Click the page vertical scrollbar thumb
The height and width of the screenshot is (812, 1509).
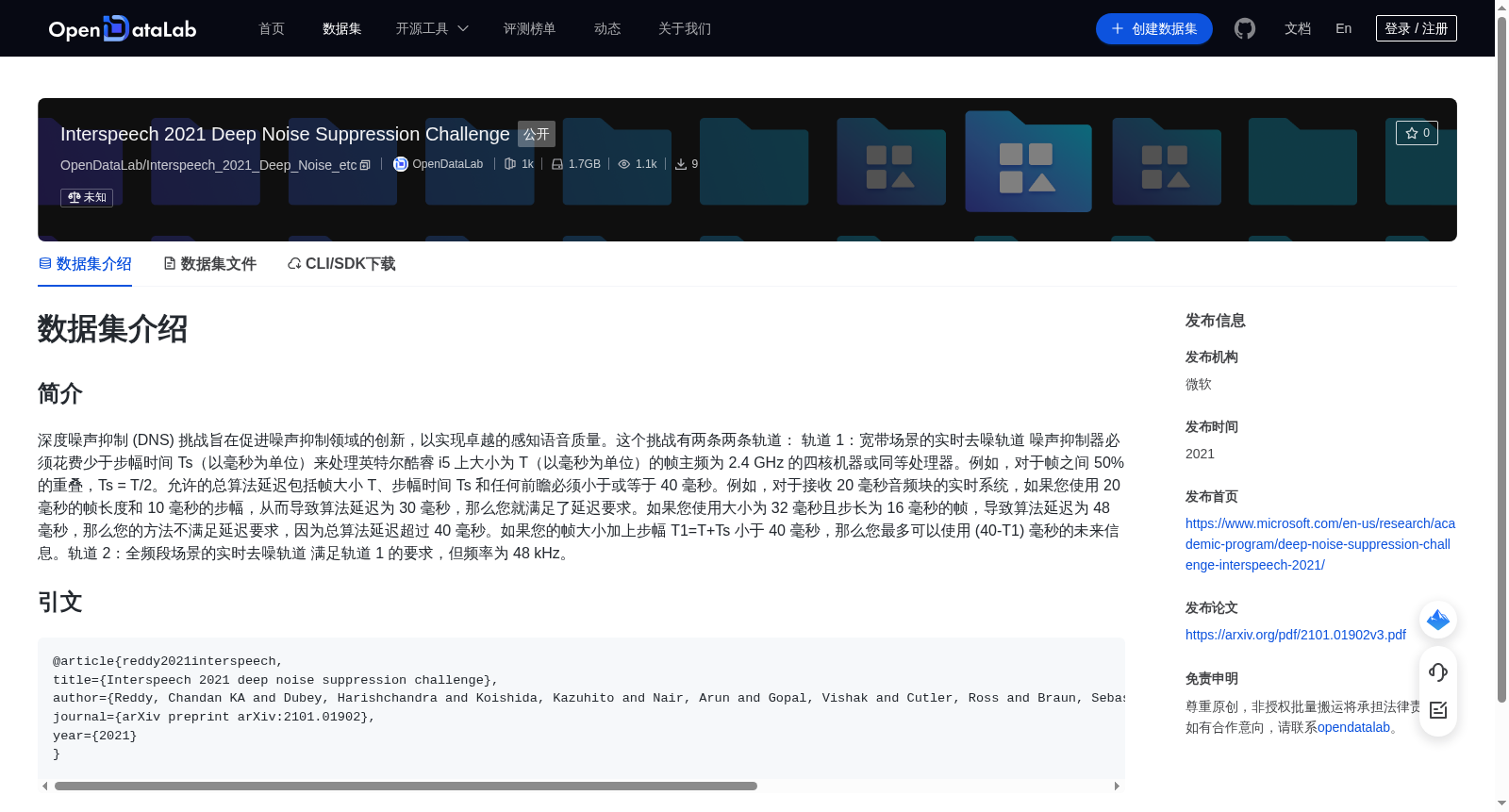pos(1501,358)
